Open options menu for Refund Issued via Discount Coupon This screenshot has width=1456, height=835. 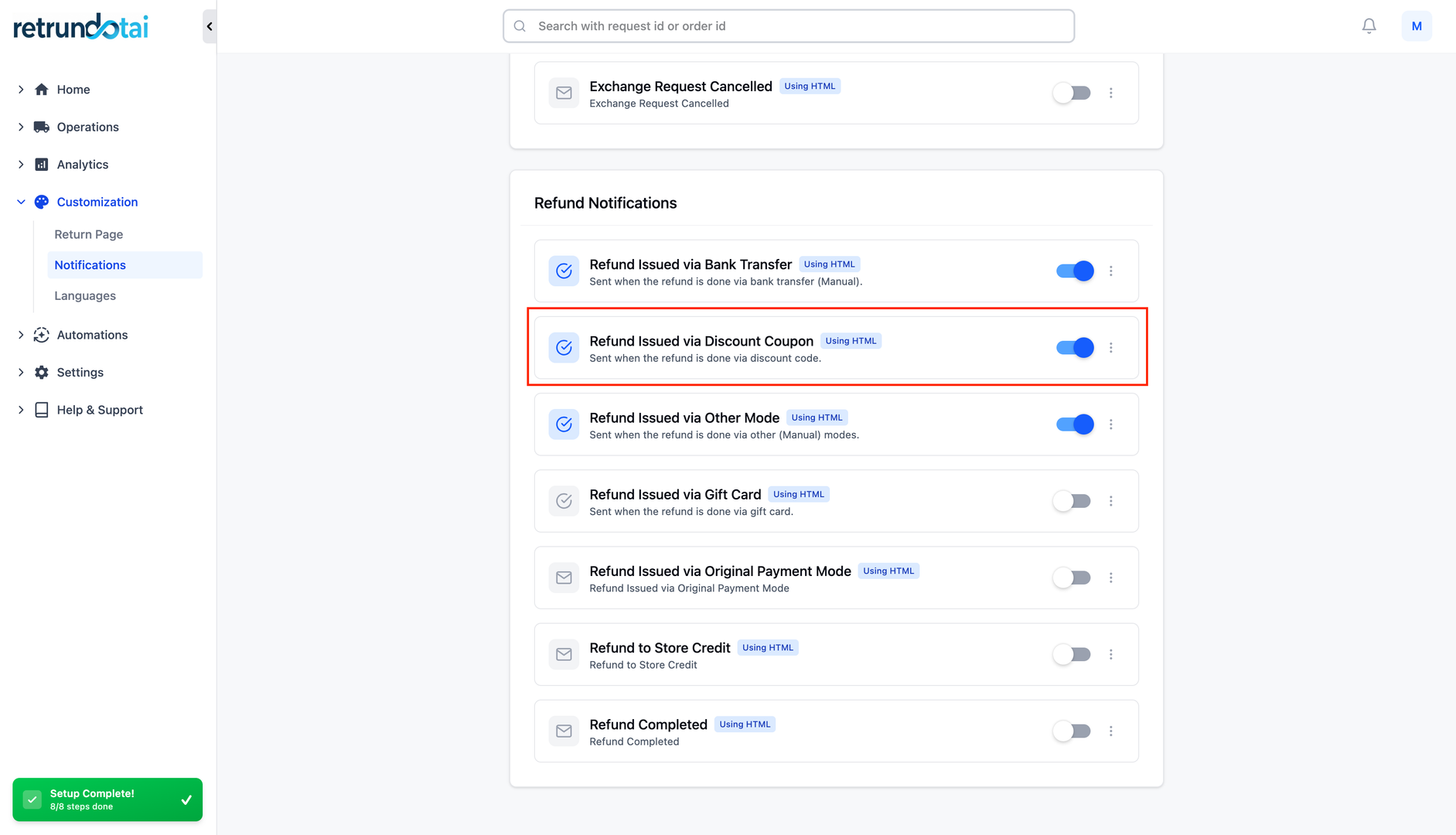1111,347
